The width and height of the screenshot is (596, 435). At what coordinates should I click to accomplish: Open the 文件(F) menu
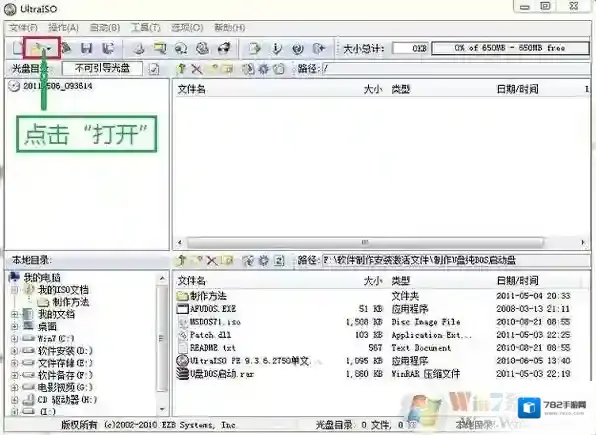tap(23, 28)
